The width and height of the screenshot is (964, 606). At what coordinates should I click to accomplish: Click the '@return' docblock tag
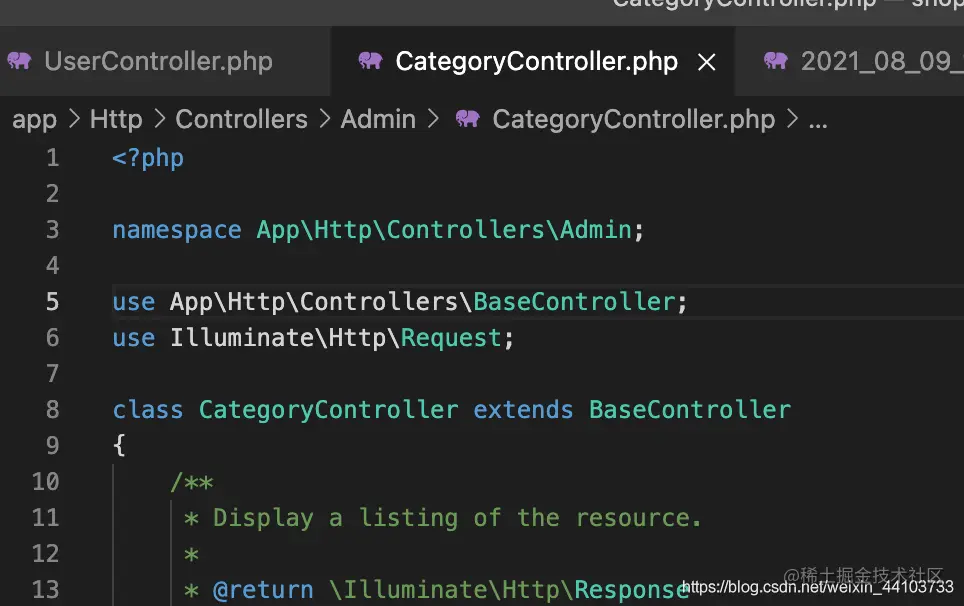pyautogui.click(x=263, y=590)
